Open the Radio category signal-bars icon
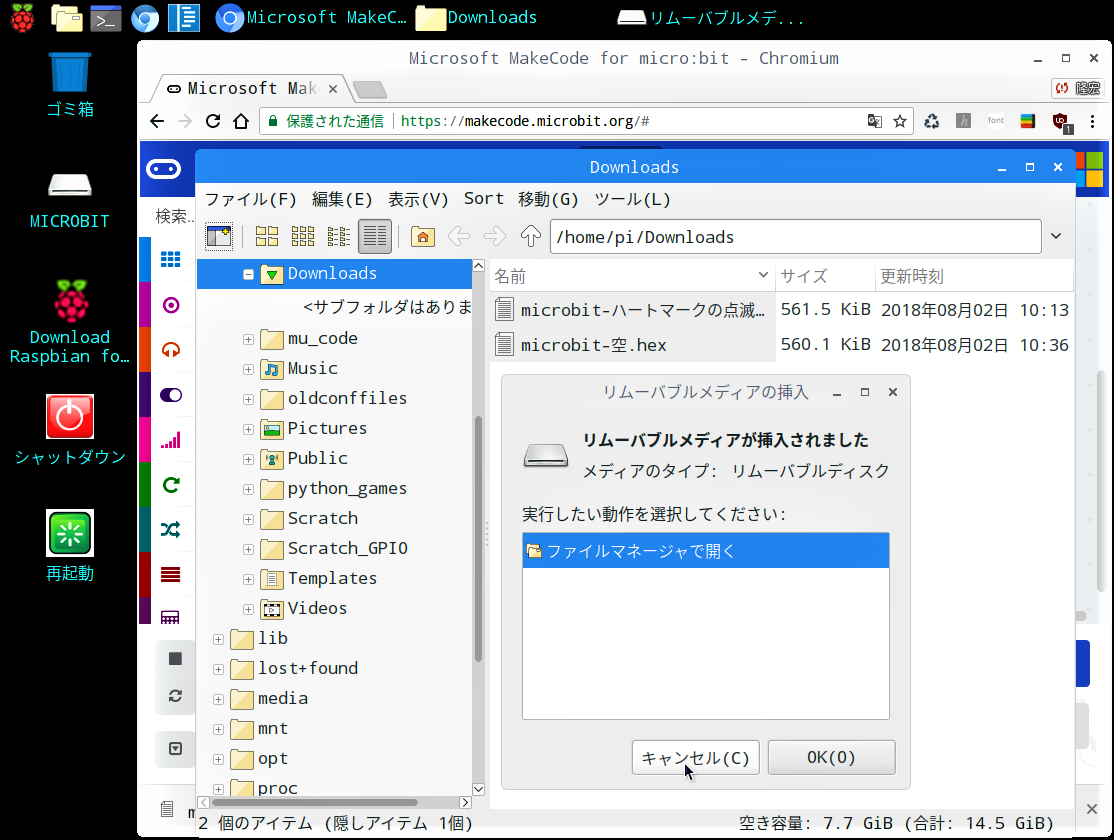 pos(171,440)
